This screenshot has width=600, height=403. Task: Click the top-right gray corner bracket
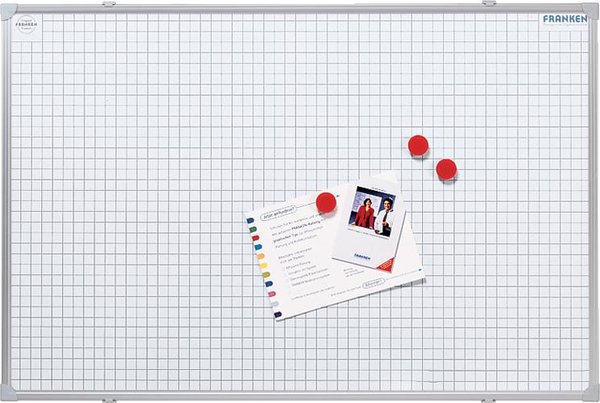[x=592, y=7]
